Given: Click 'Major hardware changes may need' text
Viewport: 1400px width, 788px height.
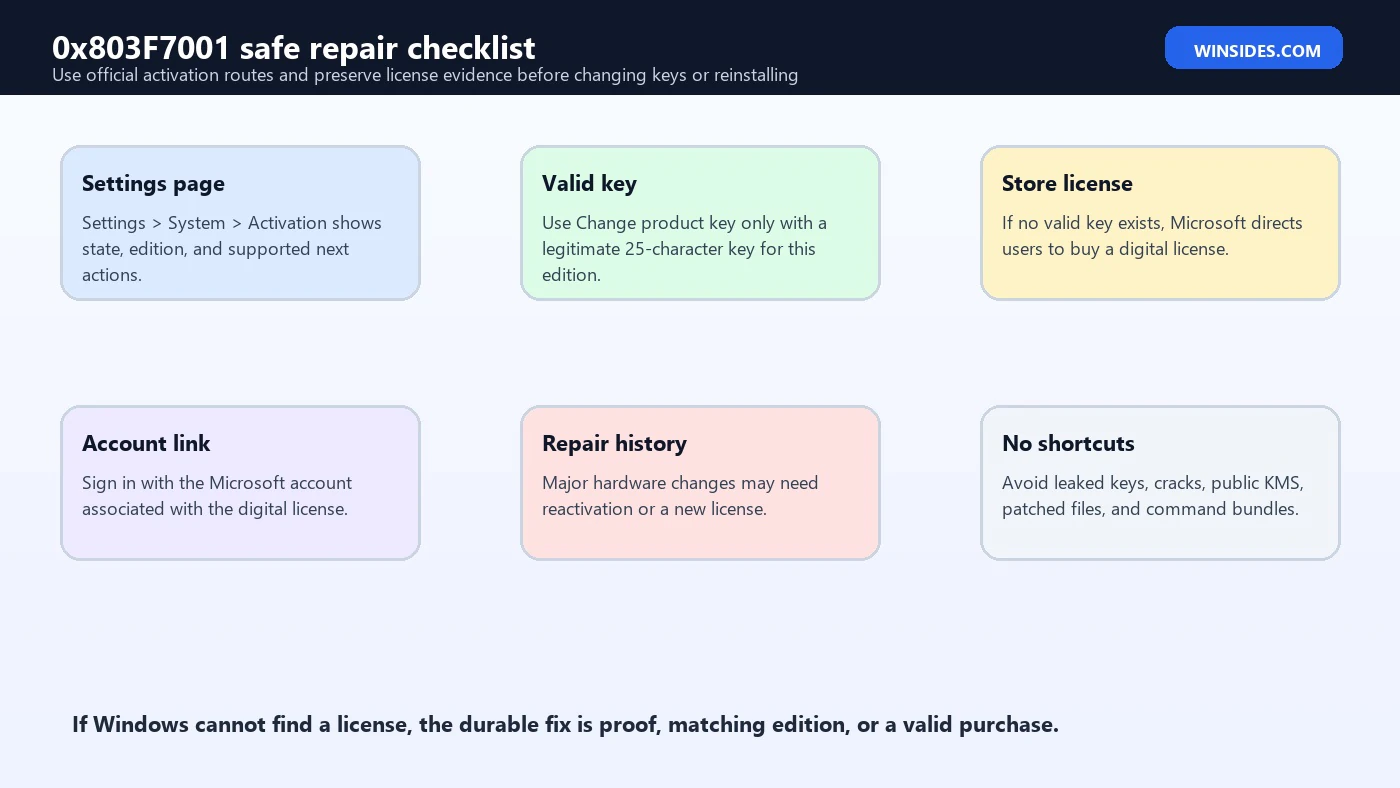Looking at the screenshot, I should click(x=680, y=496).
